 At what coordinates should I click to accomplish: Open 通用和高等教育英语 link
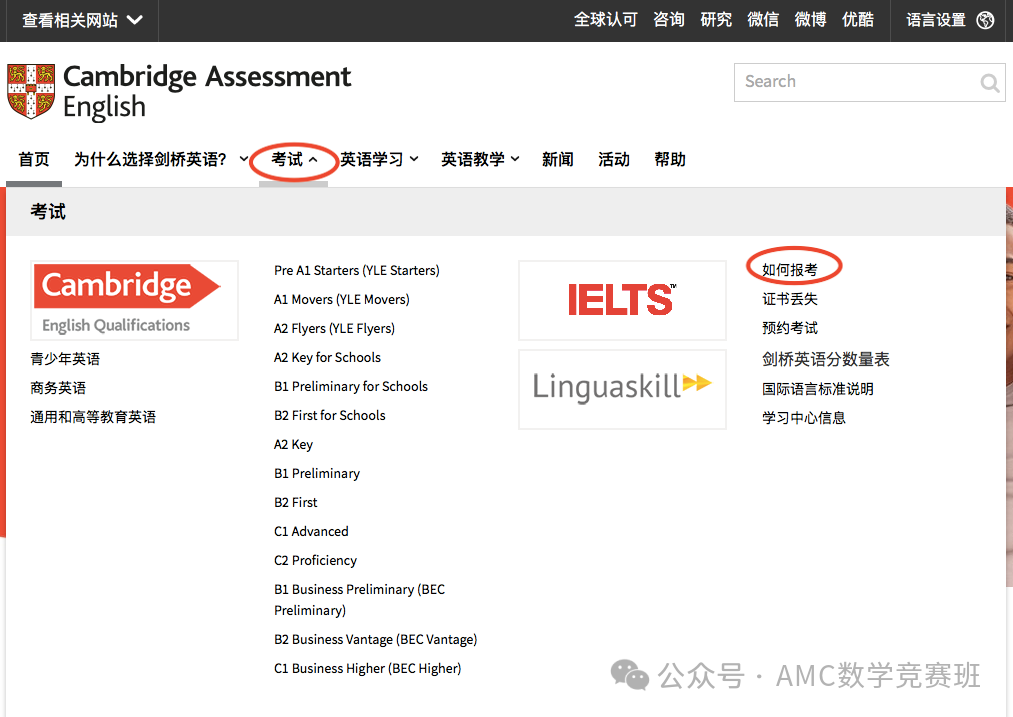(x=93, y=417)
